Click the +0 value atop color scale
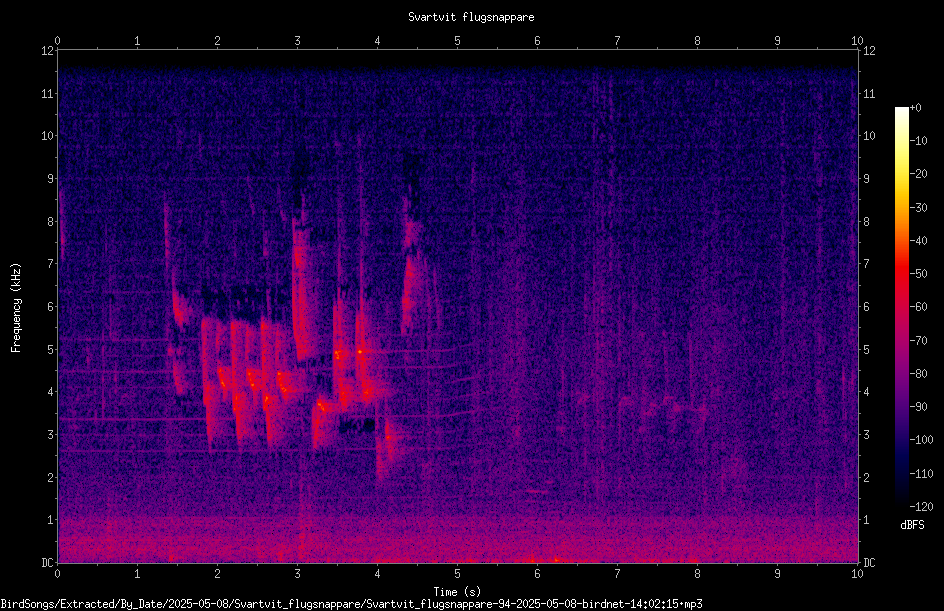 pyautogui.click(x=916, y=108)
